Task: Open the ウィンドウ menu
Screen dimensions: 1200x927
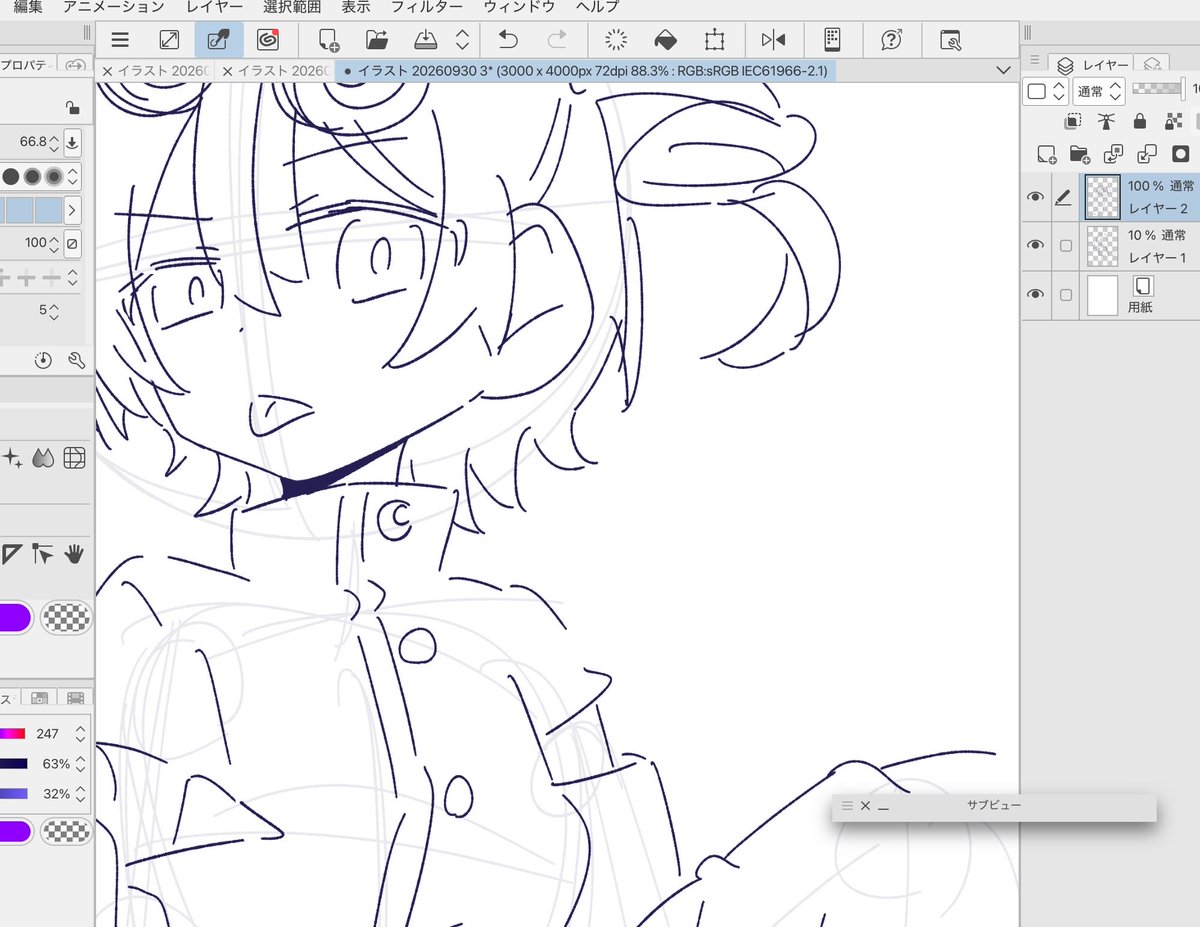Action: [519, 7]
